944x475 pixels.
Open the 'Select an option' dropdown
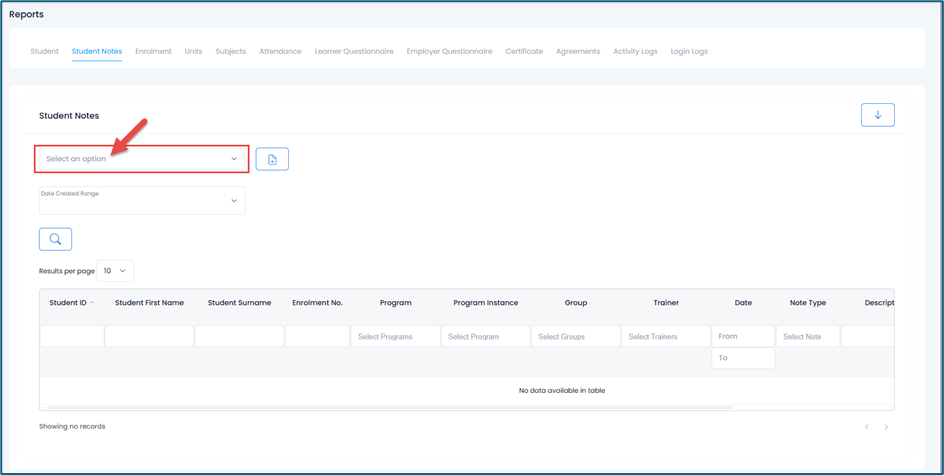tap(141, 159)
